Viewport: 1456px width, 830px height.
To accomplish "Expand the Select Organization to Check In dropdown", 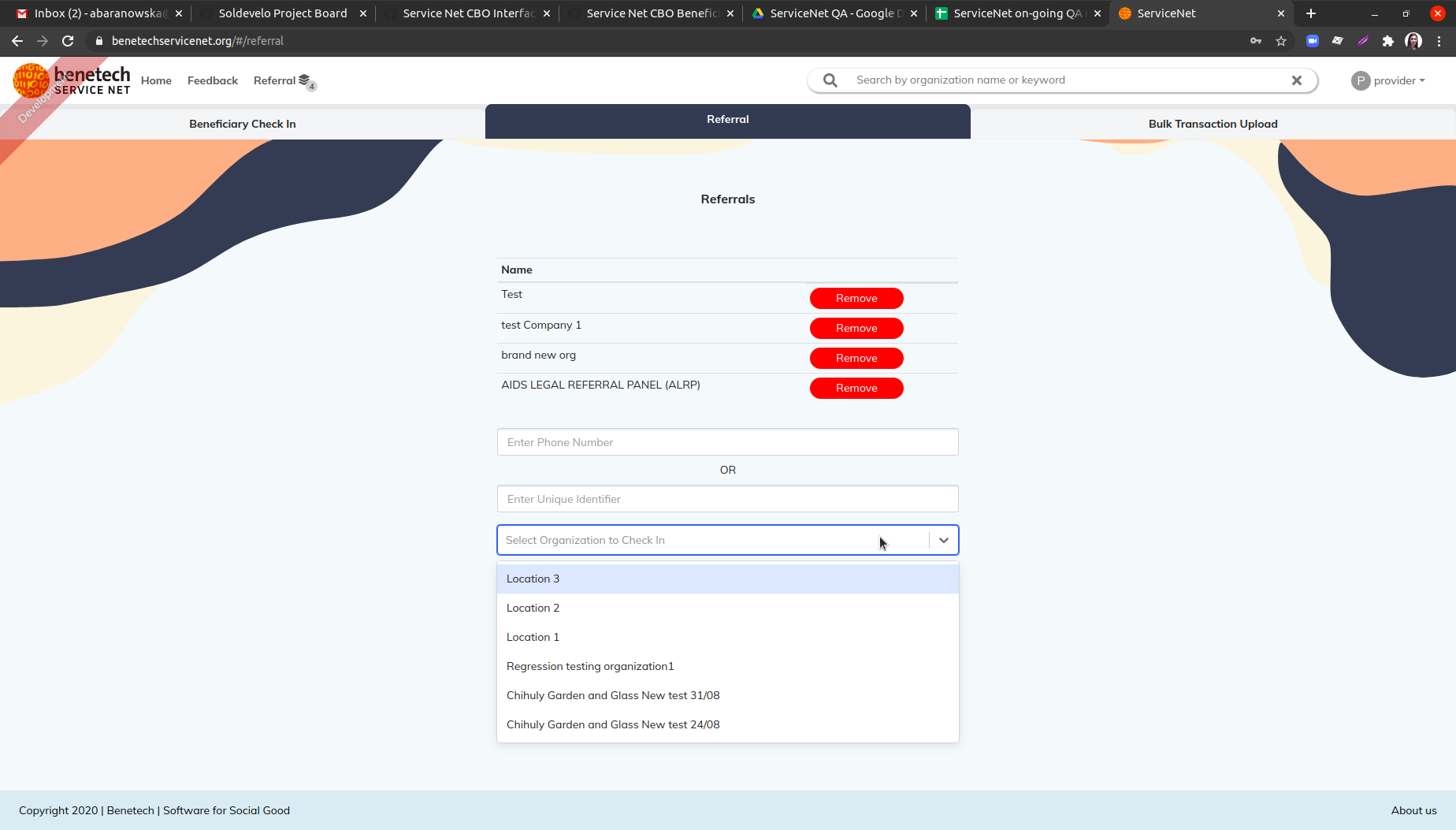I will [943, 540].
